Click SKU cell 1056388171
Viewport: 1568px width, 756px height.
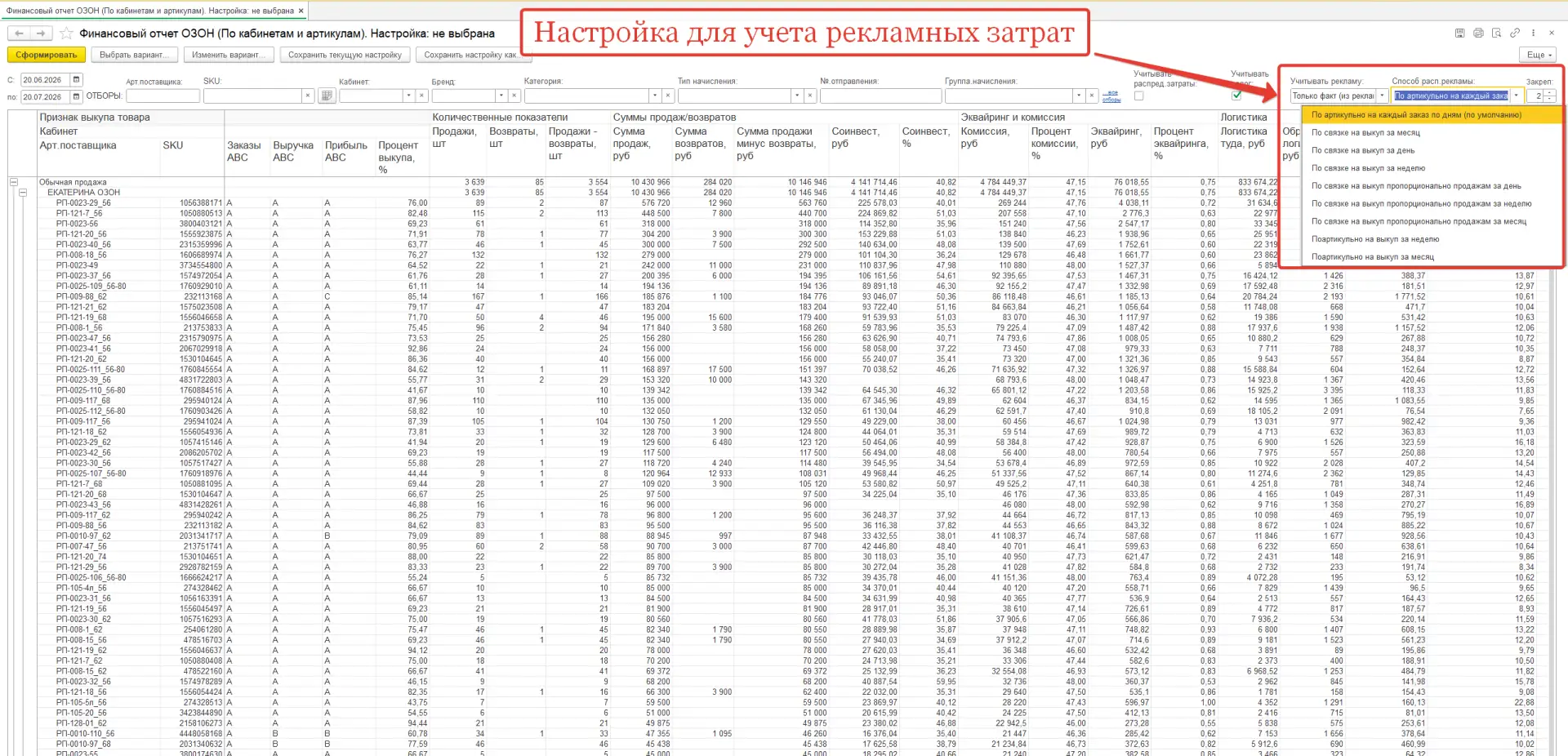[x=201, y=202]
